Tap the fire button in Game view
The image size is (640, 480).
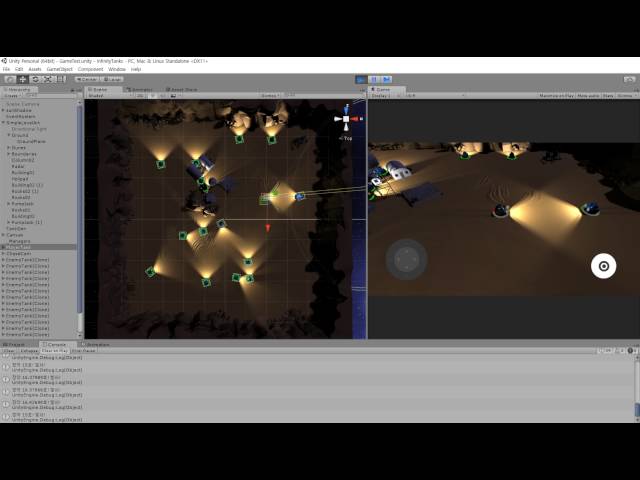pos(604,266)
